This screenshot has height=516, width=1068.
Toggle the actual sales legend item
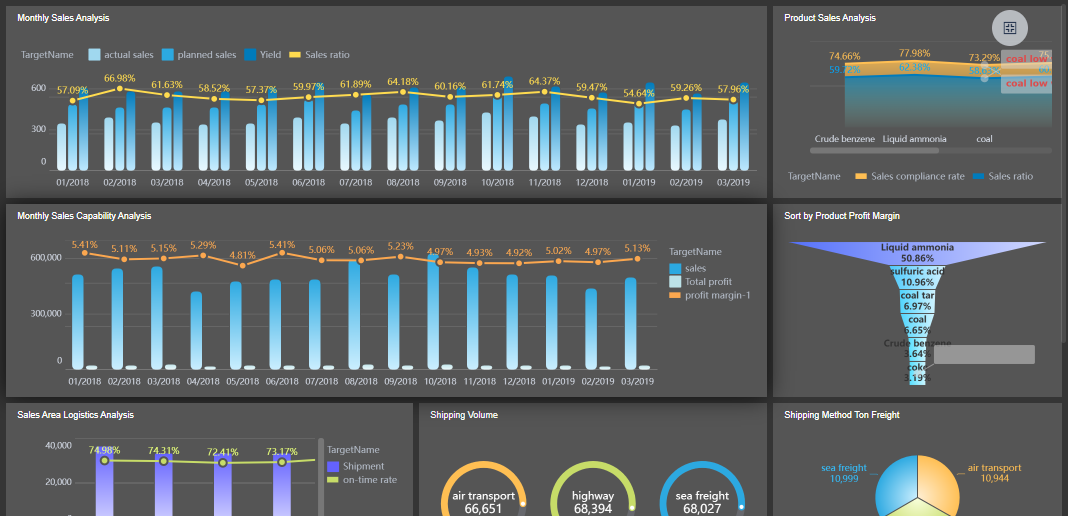point(95,55)
